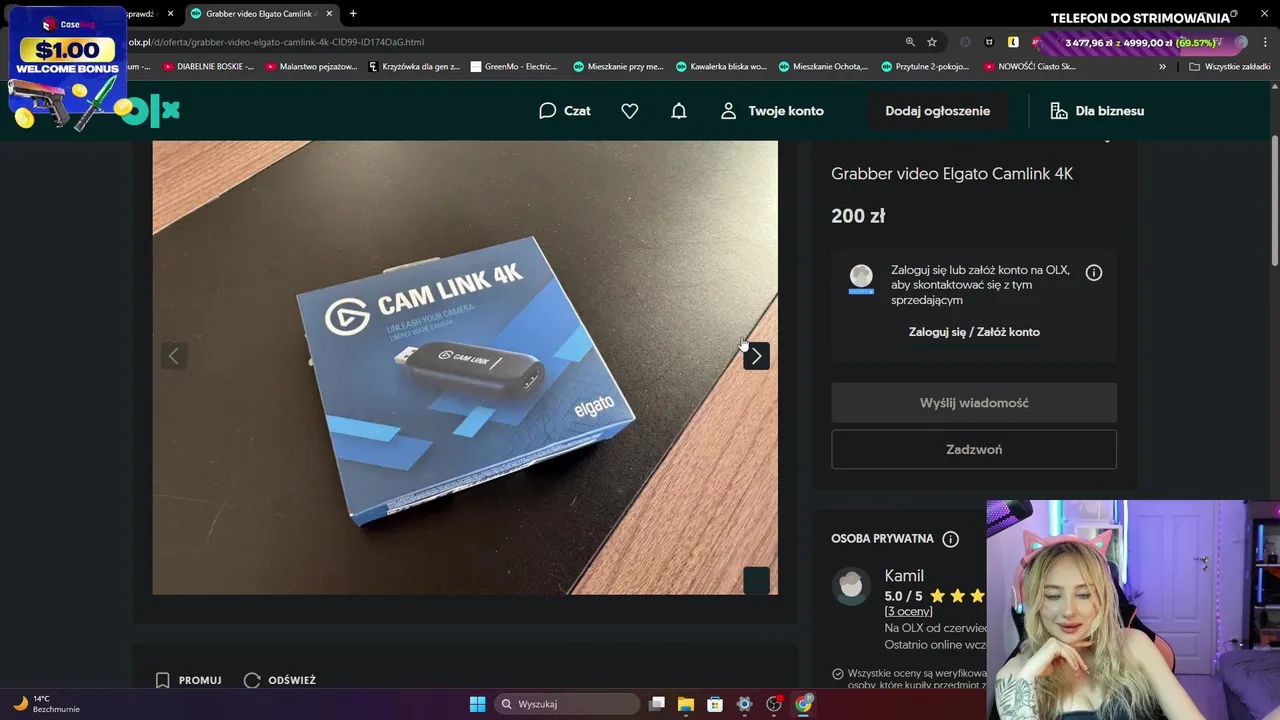Open Windows Start menu
The image size is (1280, 720).
point(477,704)
